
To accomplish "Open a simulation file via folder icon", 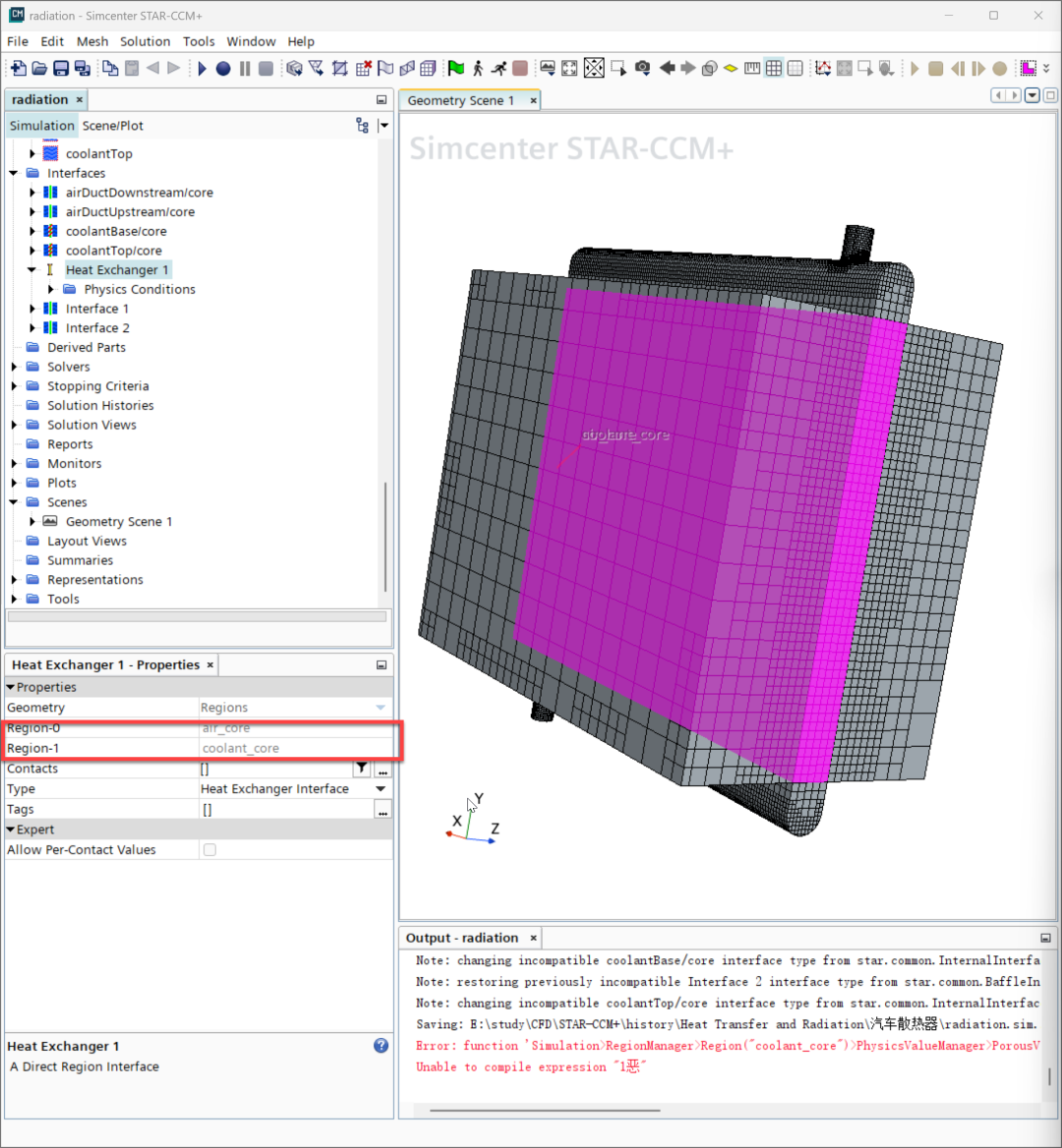I will (39, 68).
